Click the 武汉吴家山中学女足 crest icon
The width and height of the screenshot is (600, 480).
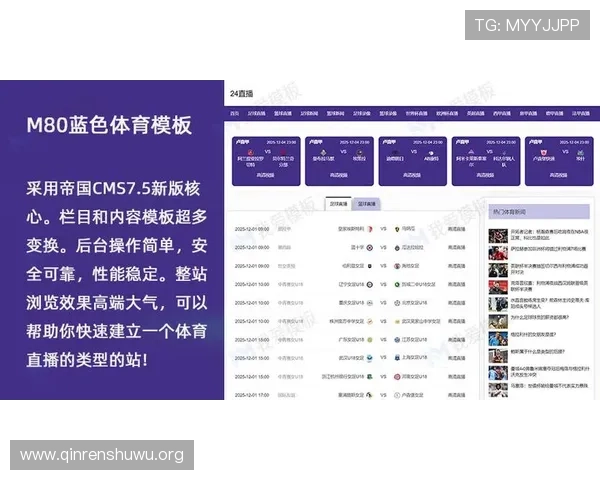[397, 322]
